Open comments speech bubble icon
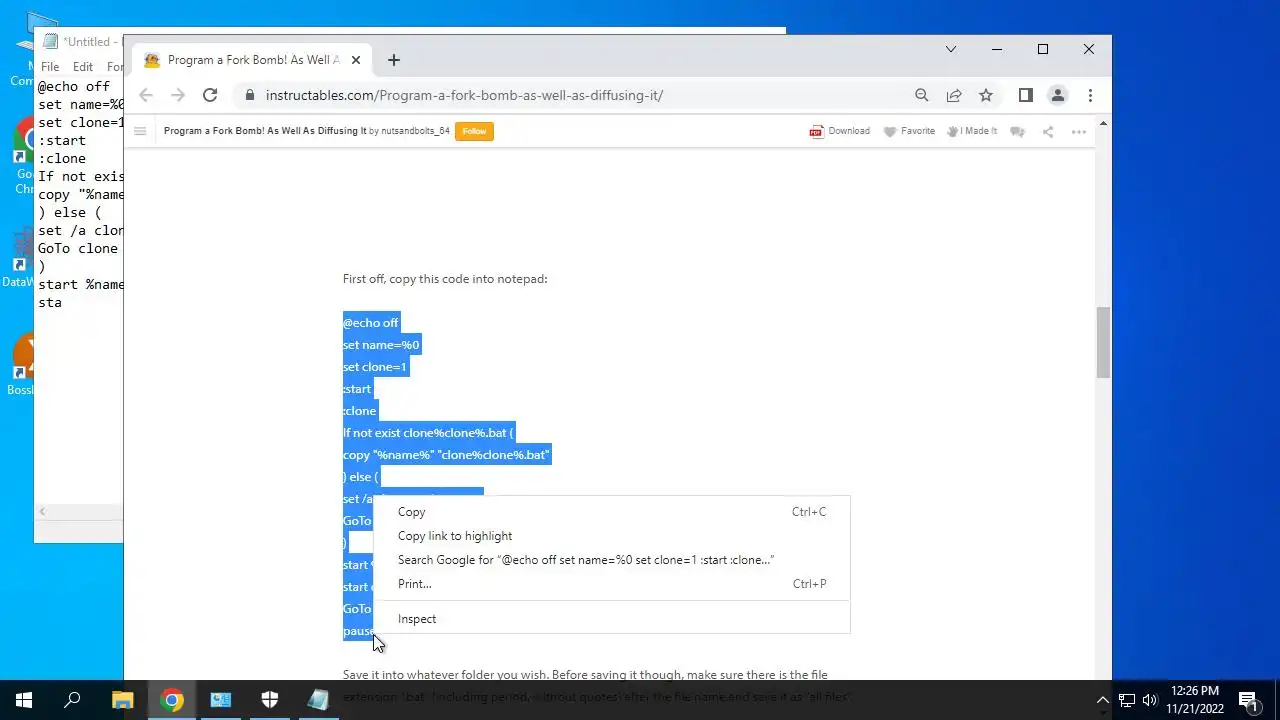The width and height of the screenshot is (1280, 720). click(x=1017, y=131)
